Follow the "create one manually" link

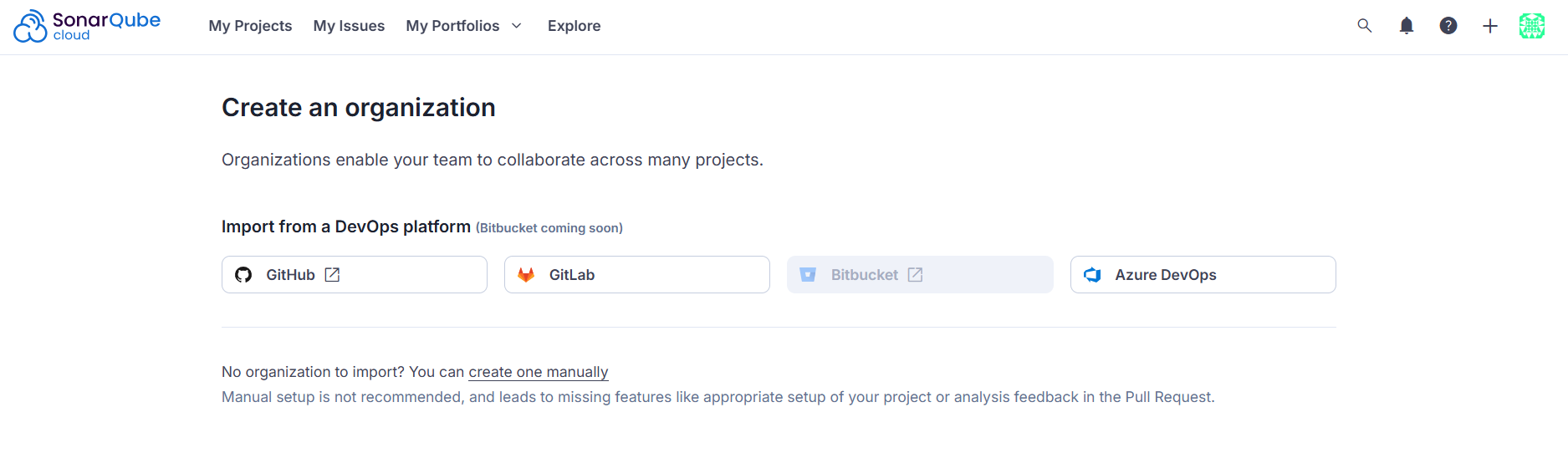pos(538,372)
